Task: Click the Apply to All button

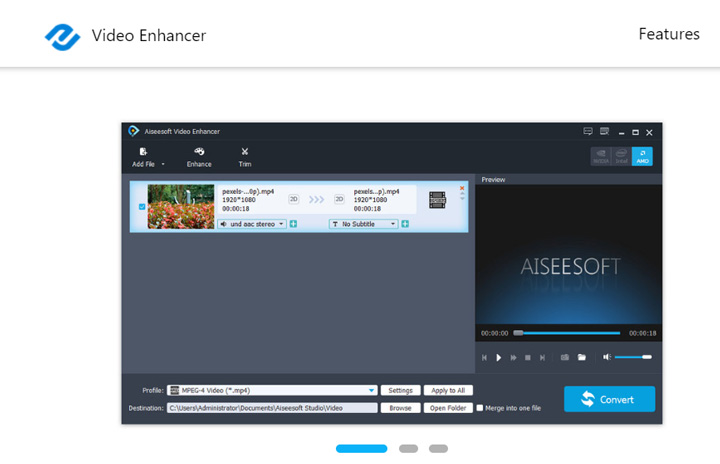Action: pos(448,390)
